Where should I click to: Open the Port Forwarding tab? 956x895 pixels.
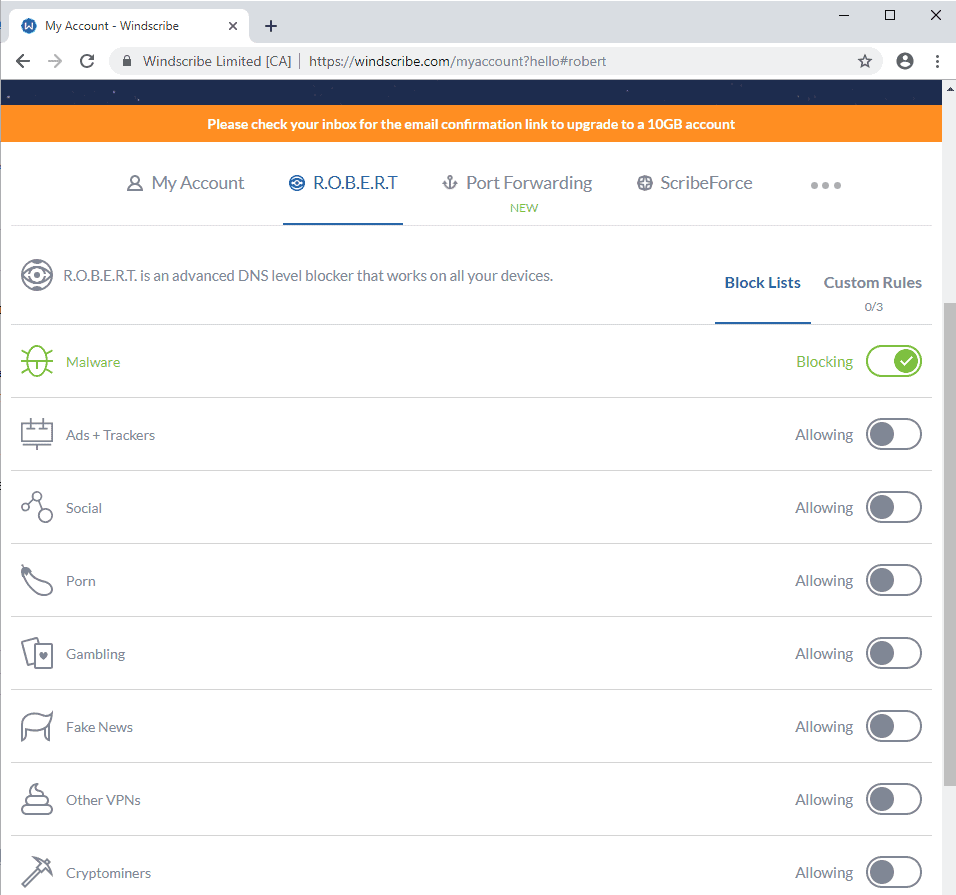click(517, 183)
